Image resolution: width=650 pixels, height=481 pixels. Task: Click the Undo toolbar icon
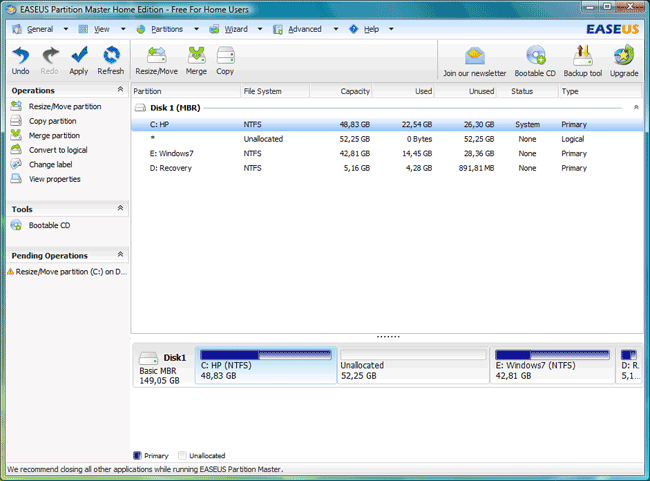pyautogui.click(x=20, y=55)
